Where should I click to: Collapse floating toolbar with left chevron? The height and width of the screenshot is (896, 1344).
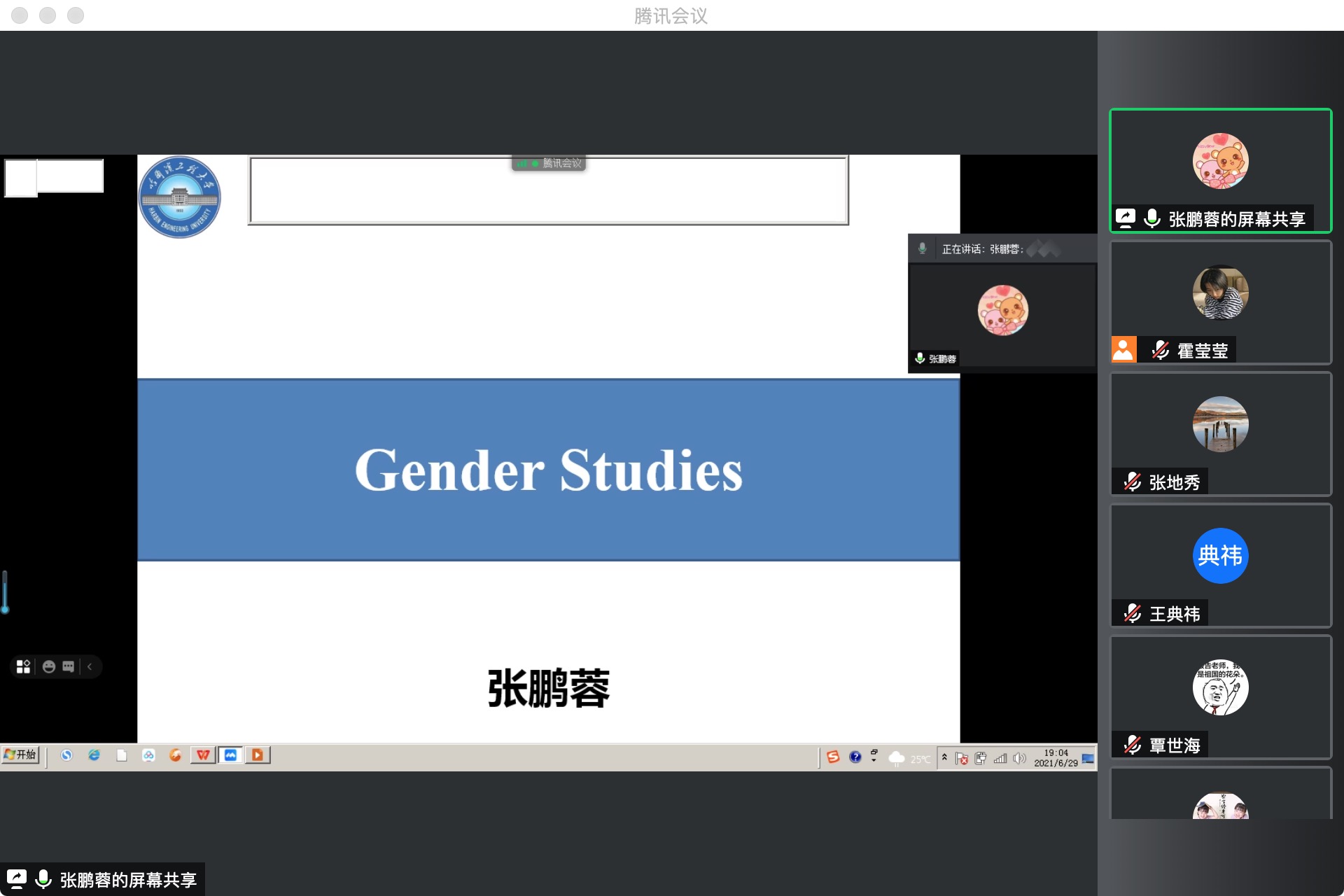pos(90,666)
